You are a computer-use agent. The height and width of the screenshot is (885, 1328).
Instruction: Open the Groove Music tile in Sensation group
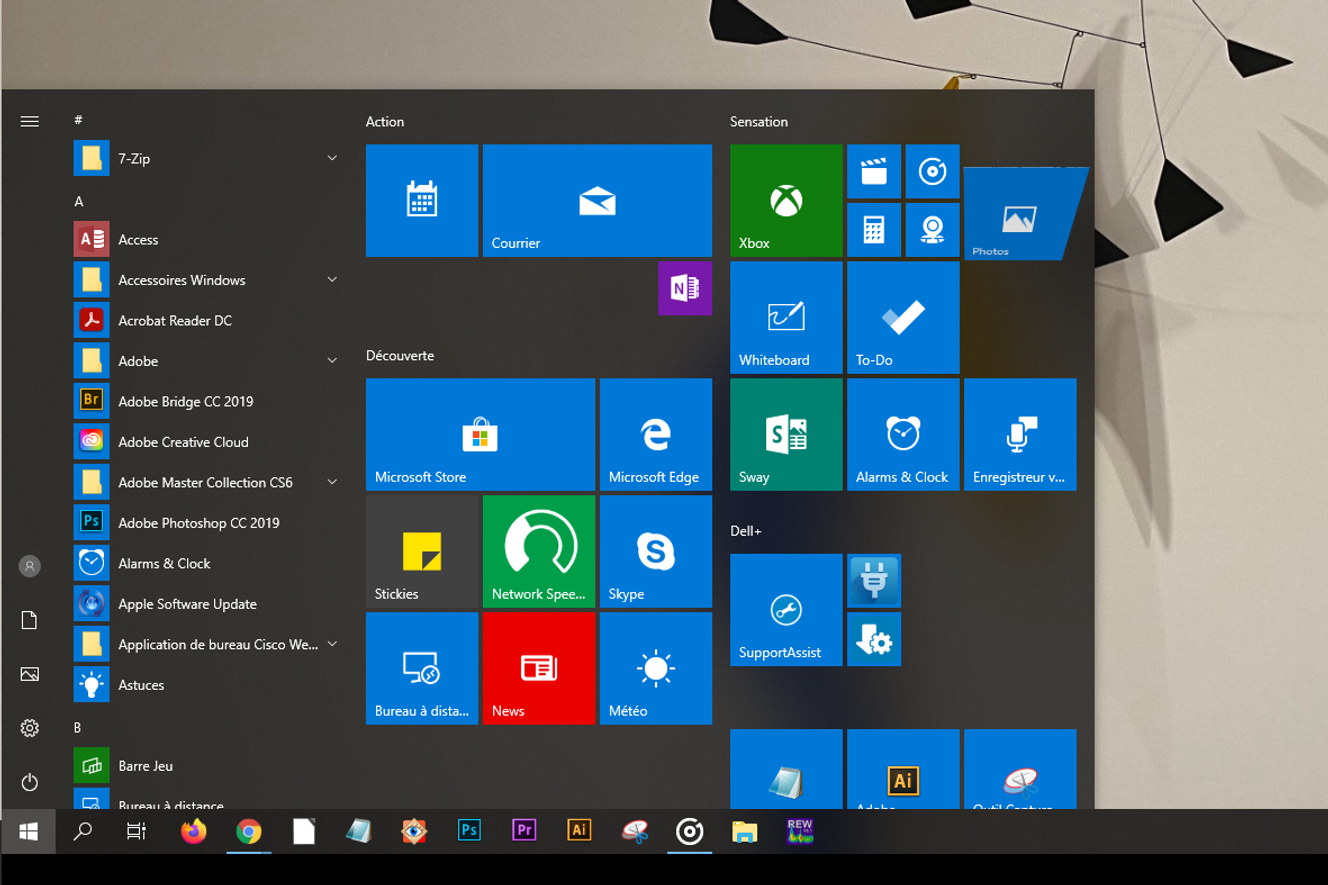click(932, 171)
